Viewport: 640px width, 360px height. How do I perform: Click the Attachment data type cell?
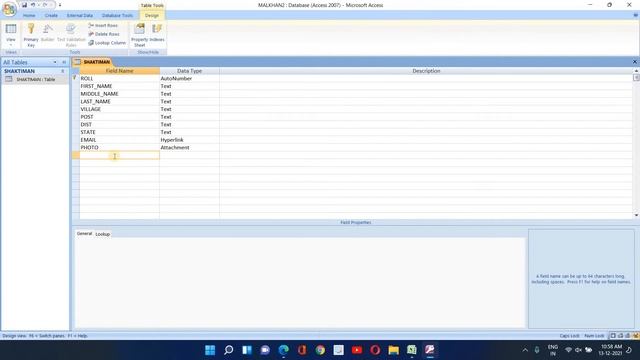pyautogui.click(x=189, y=147)
